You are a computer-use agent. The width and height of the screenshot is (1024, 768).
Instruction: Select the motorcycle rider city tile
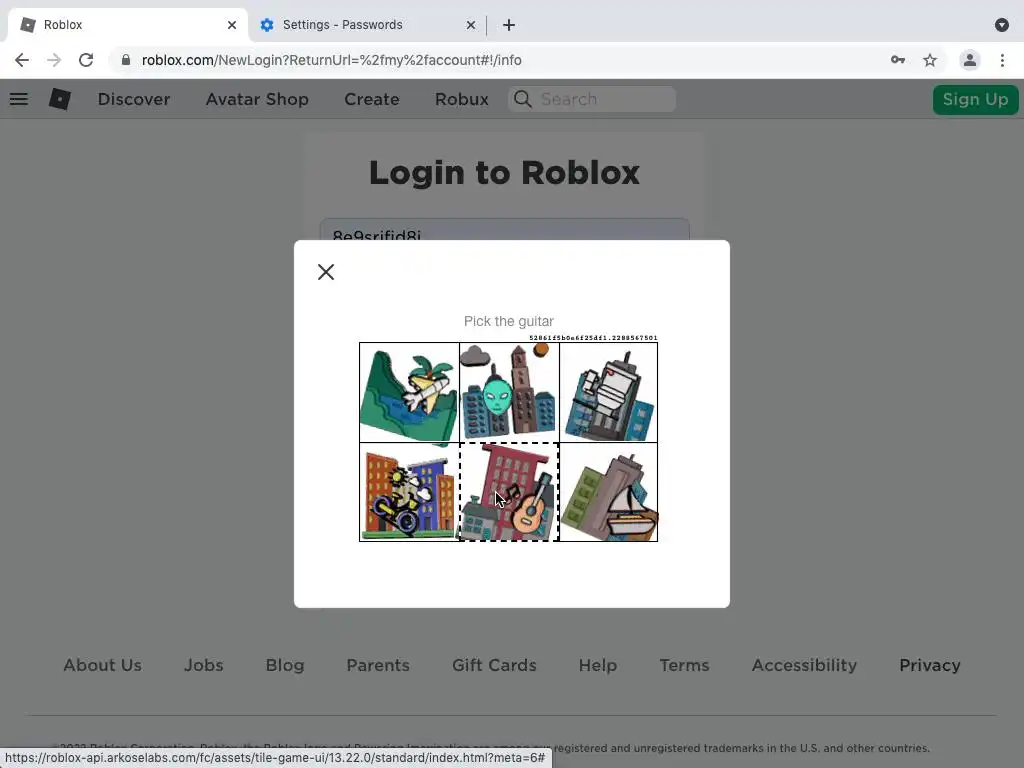[x=409, y=492]
